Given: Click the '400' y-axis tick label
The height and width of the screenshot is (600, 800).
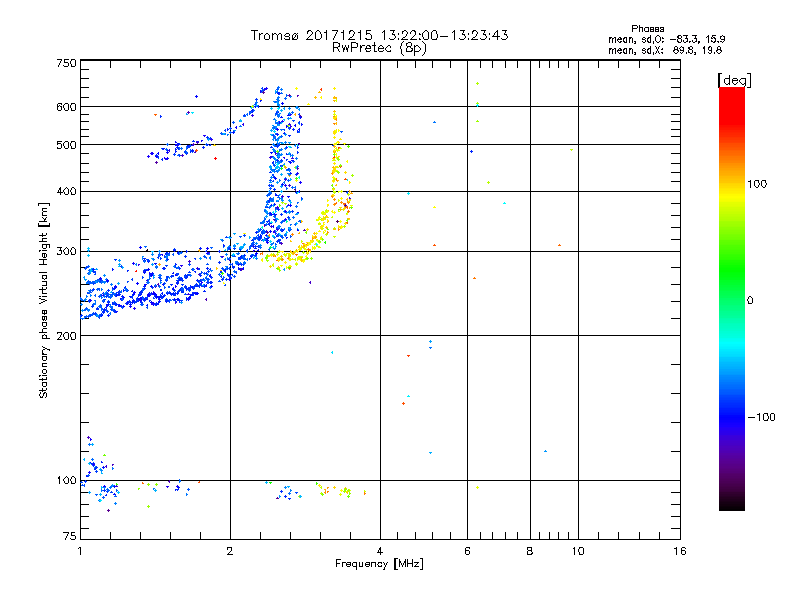Looking at the screenshot, I should tap(66, 192).
